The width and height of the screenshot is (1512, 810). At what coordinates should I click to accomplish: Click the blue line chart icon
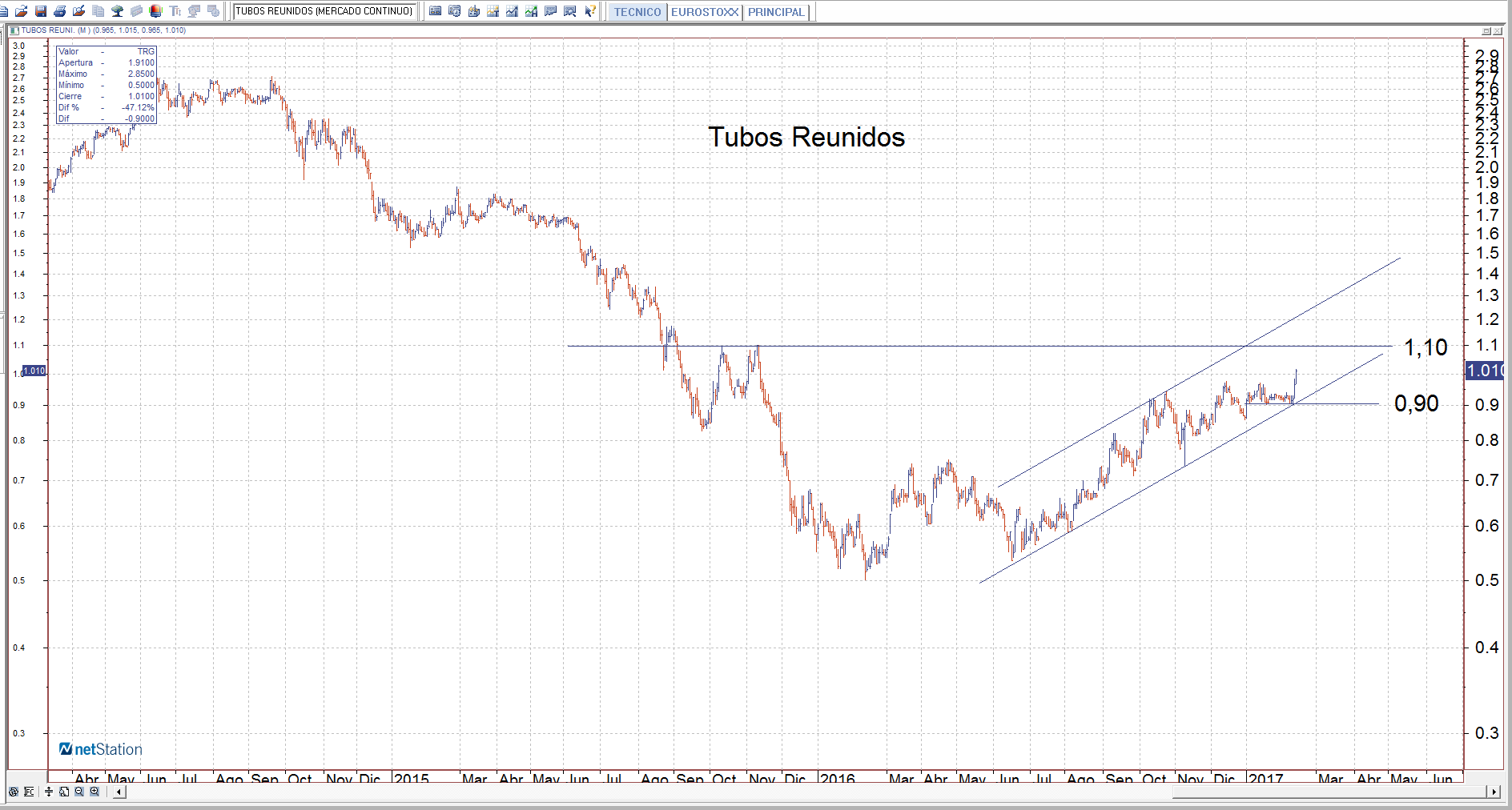pos(513,11)
